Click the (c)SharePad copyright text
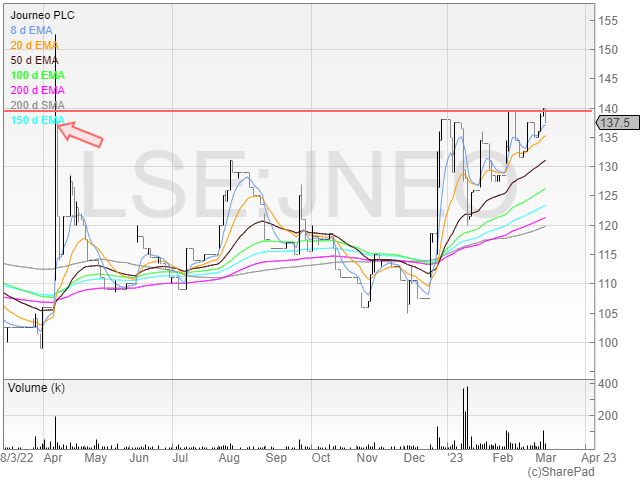 pos(561,472)
